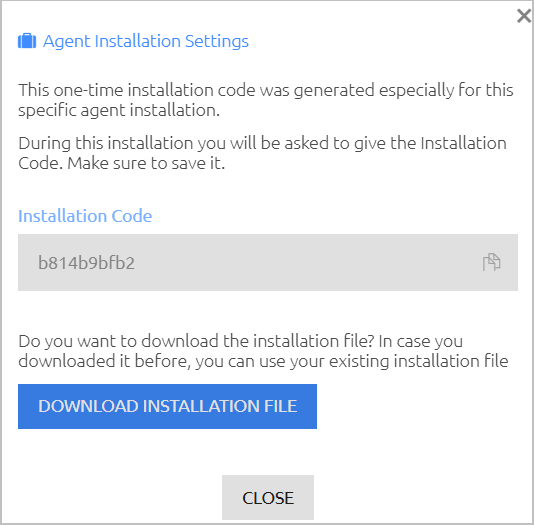Click the word 'Agent' in the title
534x525 pixels.
pos(67,42)
